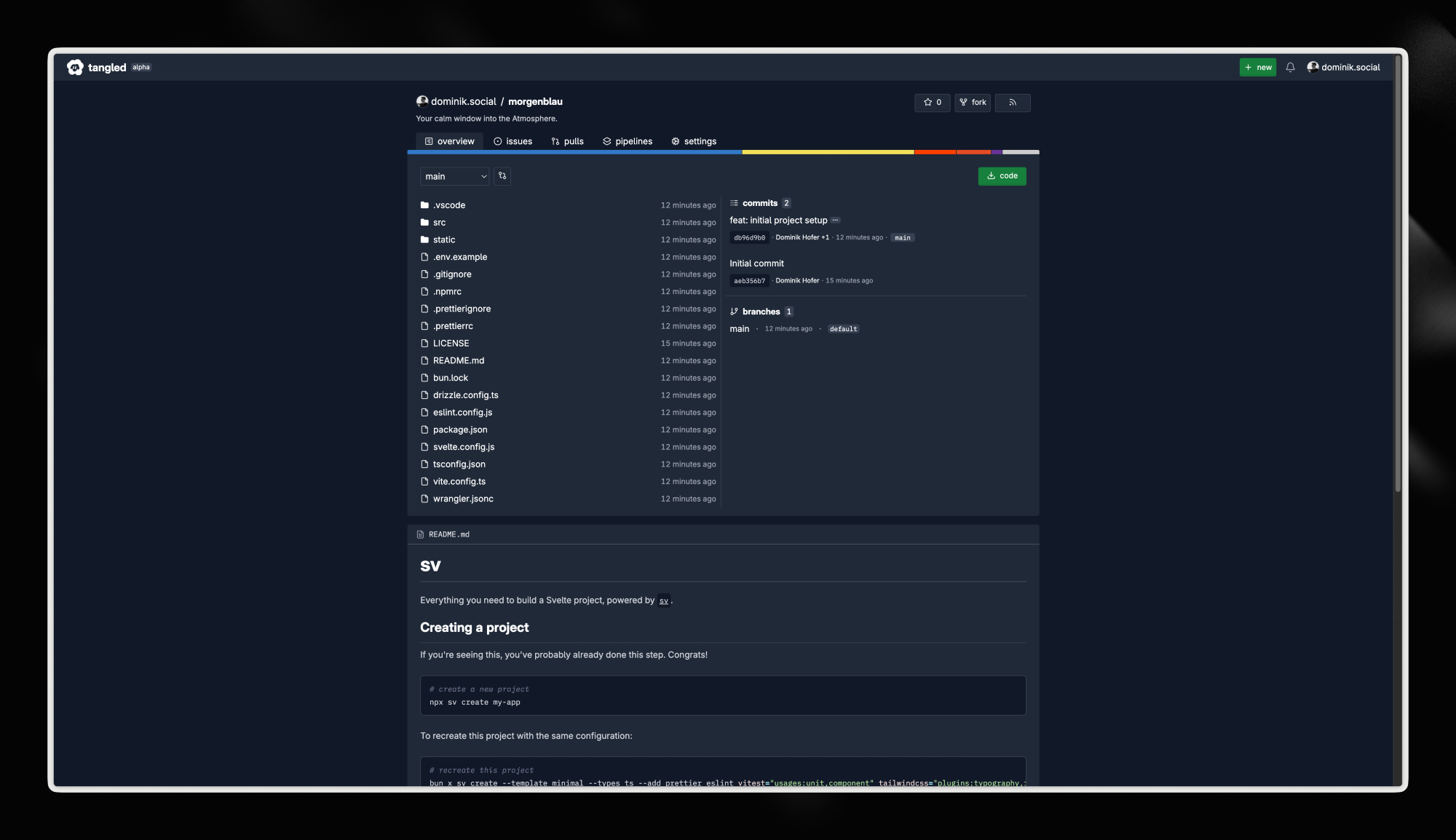1456x840 pixels.
Task: Click the file icon beside package.json
Action: [424, 430]
